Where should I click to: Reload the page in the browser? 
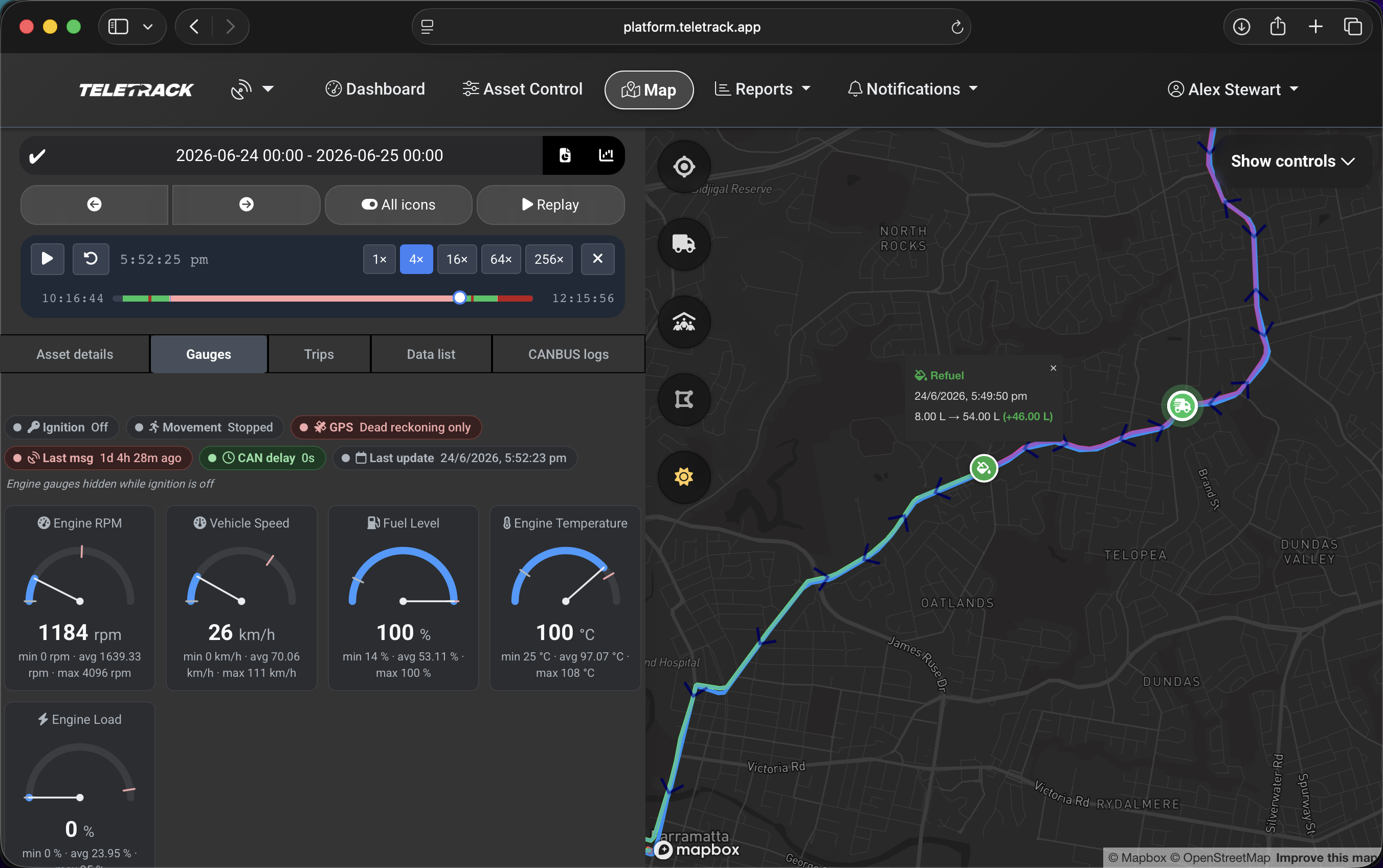coord(957,27)
